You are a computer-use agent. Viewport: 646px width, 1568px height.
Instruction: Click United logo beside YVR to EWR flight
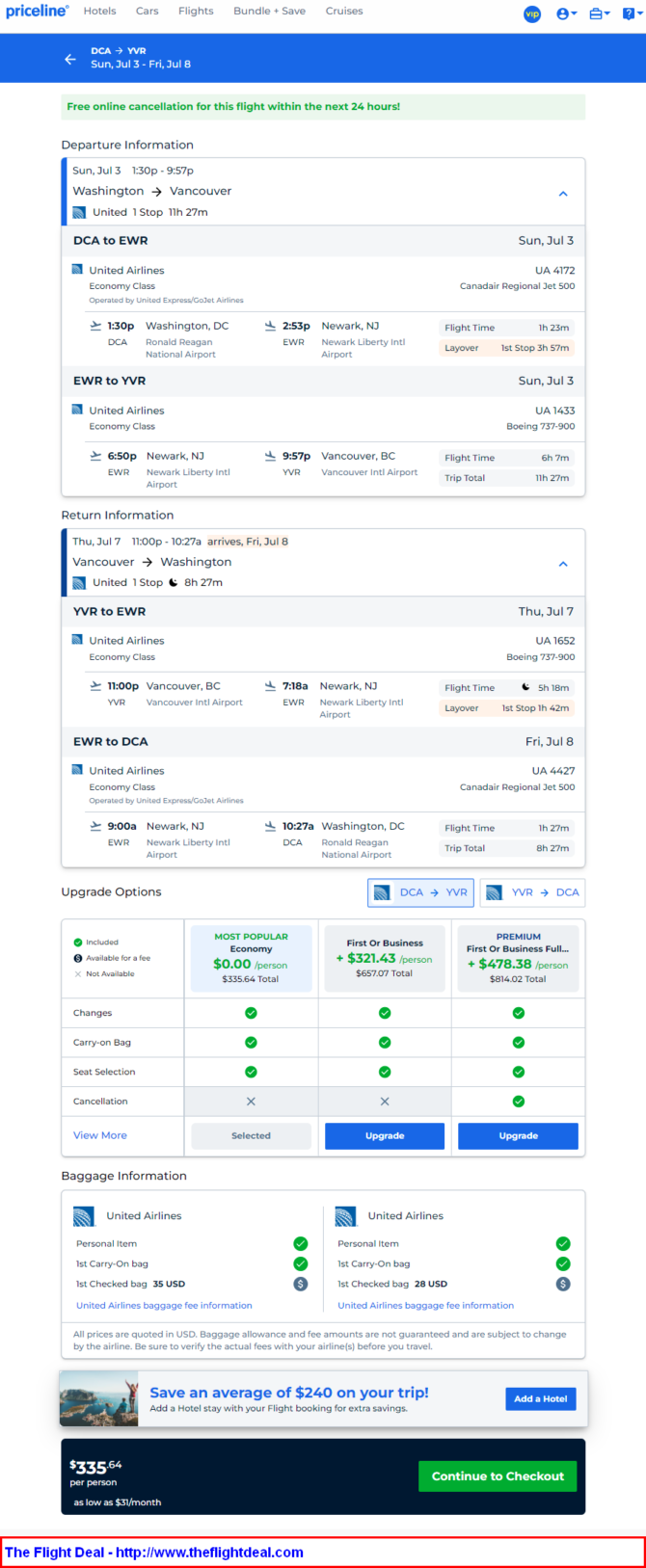pos(77,640)
